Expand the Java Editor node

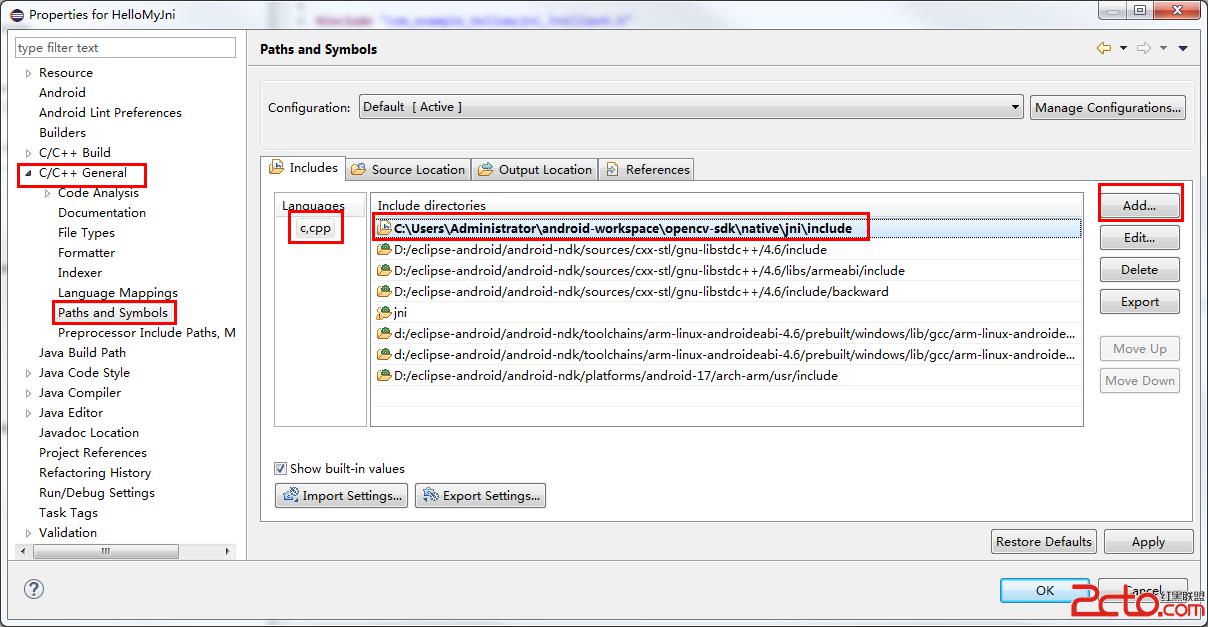29,413
